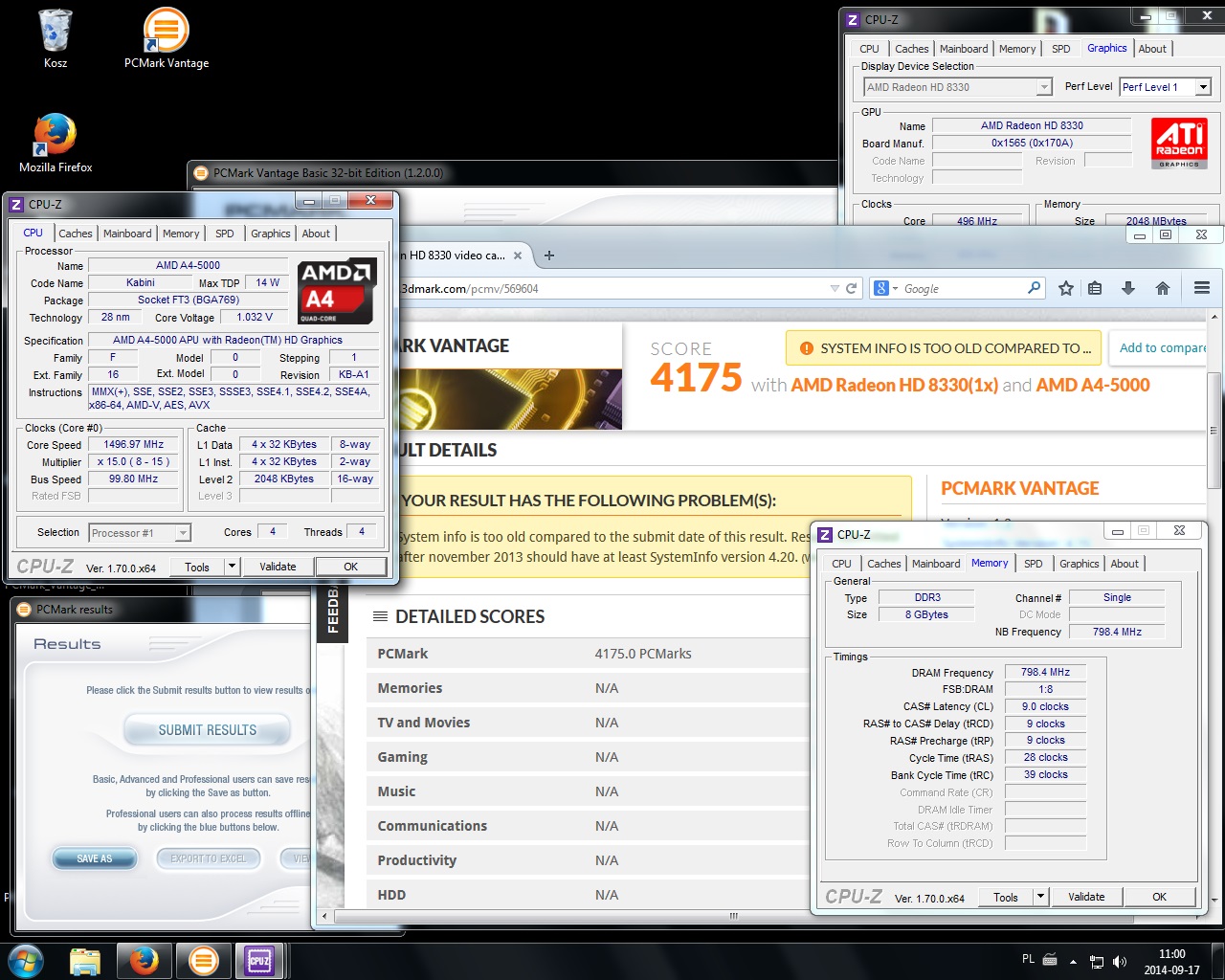This screenshot has height=980, width=1225.
Task: Click the Export to Excel button
Action: click(208, 858)
